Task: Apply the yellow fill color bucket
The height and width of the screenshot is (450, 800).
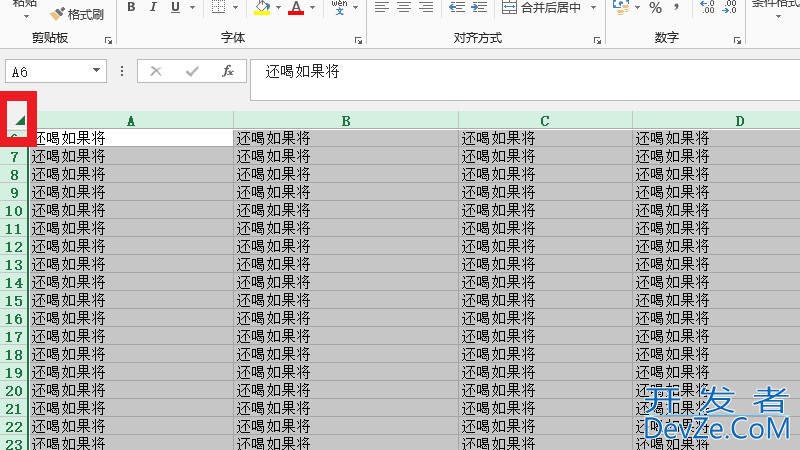Action: click(262, 7)
